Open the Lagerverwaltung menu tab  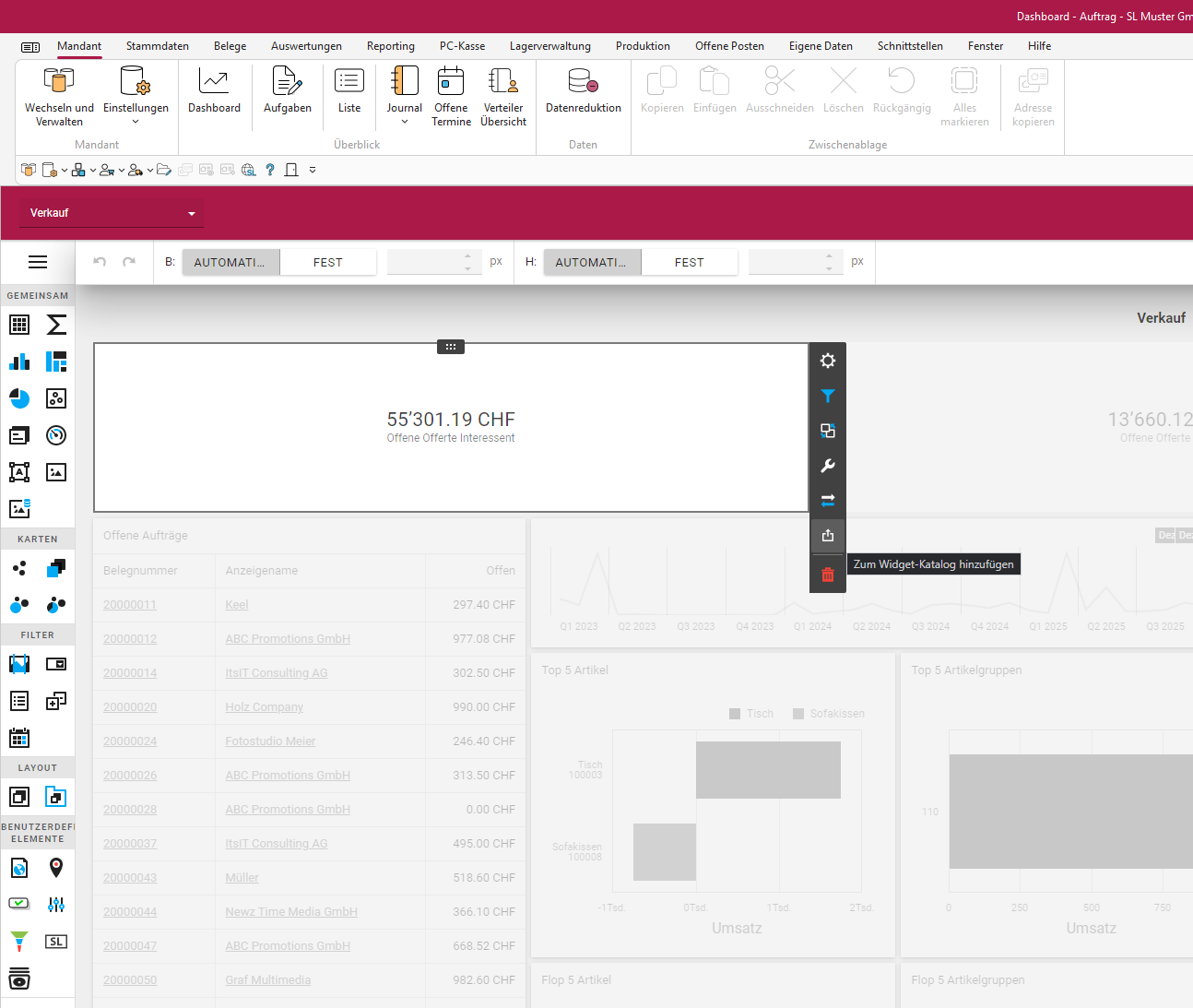click(550, 46)
